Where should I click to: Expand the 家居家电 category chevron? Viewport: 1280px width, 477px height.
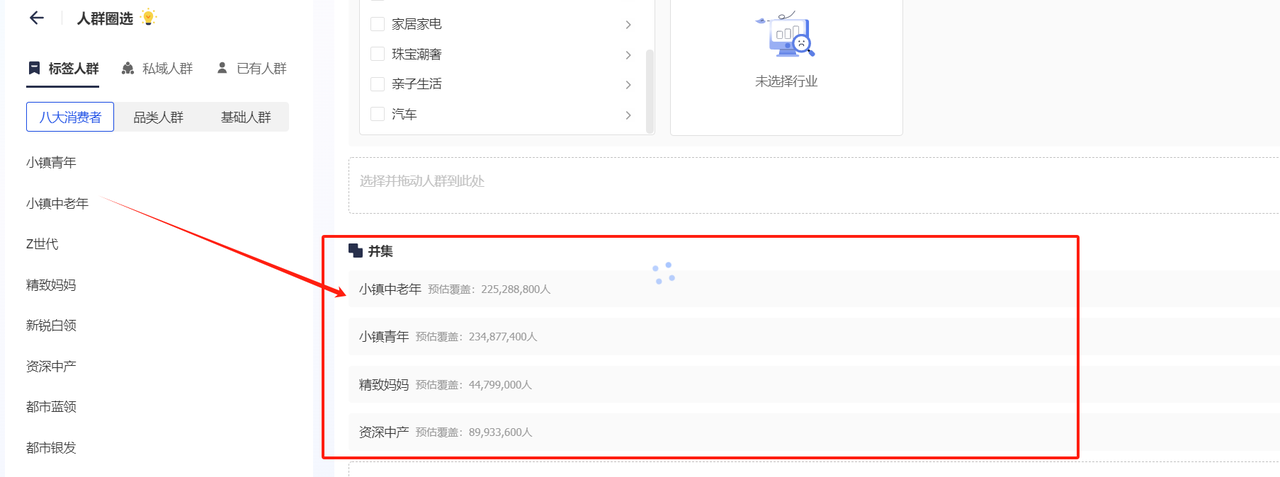(628, 24)
